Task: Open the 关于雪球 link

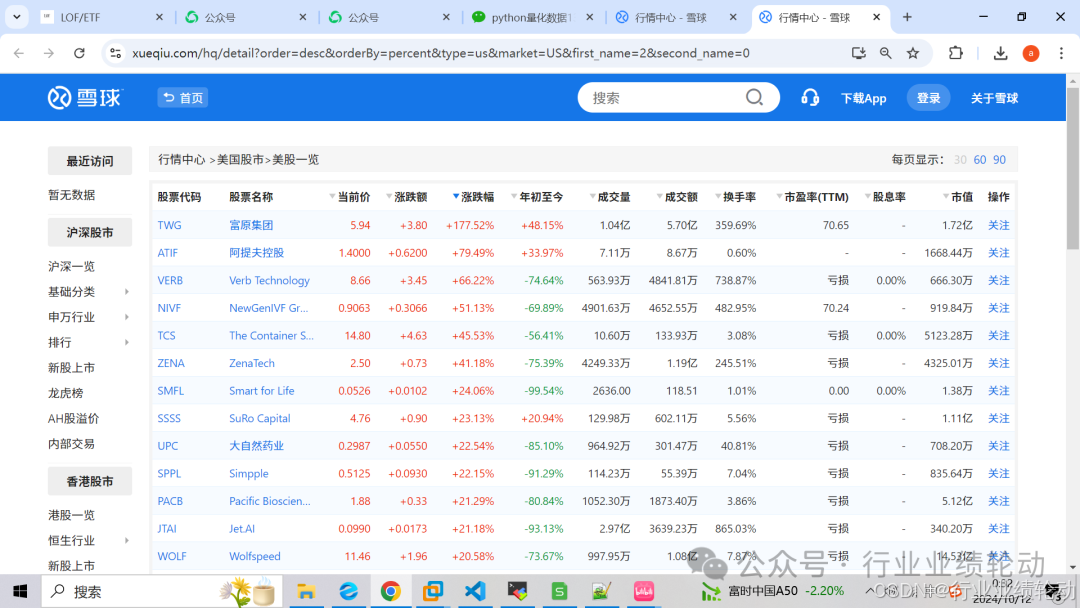Action: (994, 98)
